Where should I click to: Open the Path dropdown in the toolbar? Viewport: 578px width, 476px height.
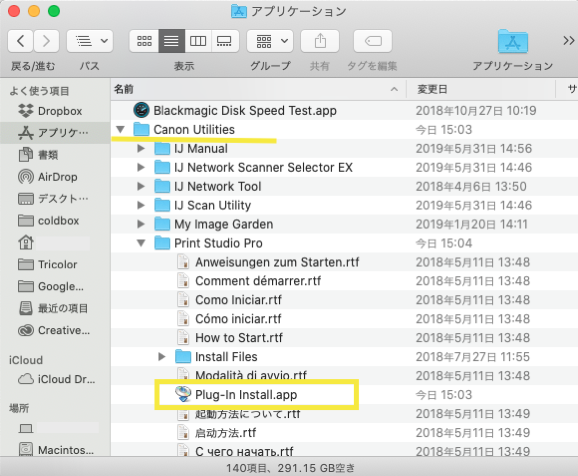pyautogui.click(x=90, y=41)
